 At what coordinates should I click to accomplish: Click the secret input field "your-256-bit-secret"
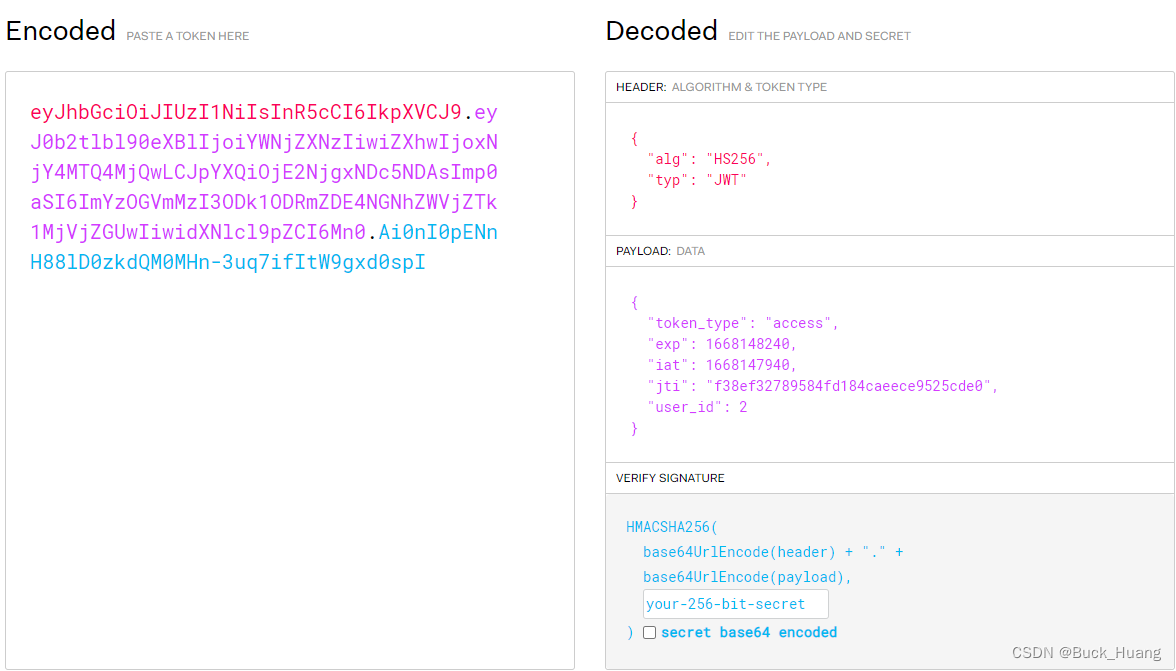pos(735,603)
